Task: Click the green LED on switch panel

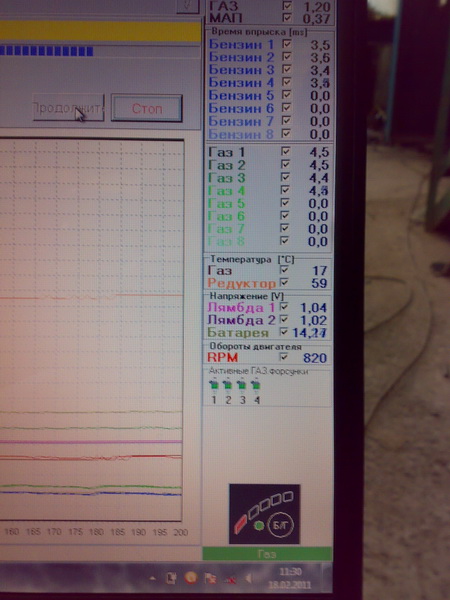Action: pyautogui.click(x=259, y=526)
